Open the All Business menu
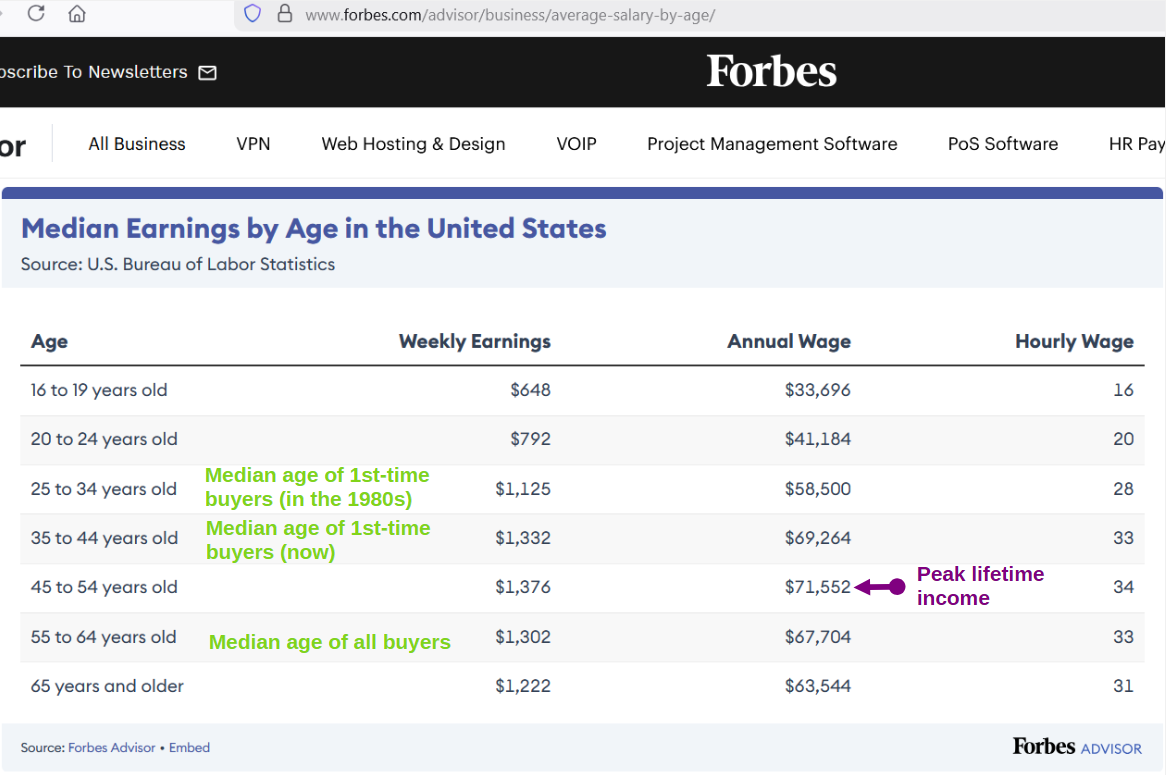The width and height of the screenshot is (1166, 775). (x=137, y=144)
